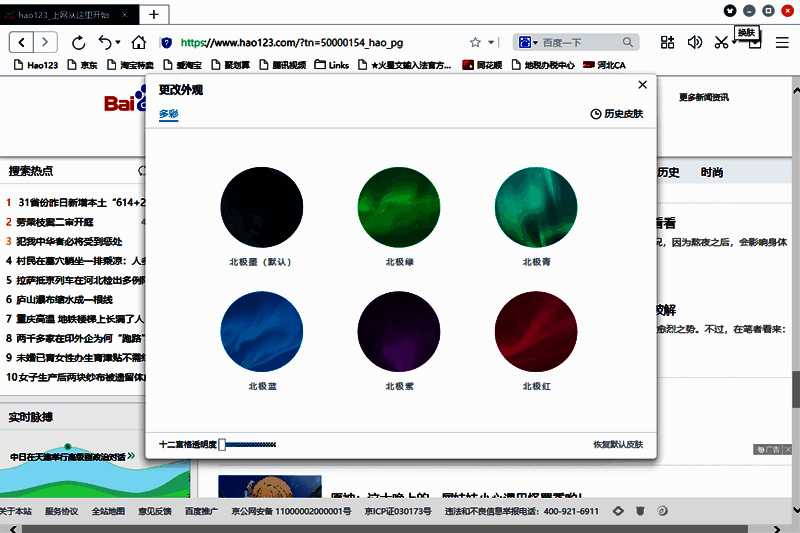
Task: Start a screenshot with the scissors icon
Action: 721,42
